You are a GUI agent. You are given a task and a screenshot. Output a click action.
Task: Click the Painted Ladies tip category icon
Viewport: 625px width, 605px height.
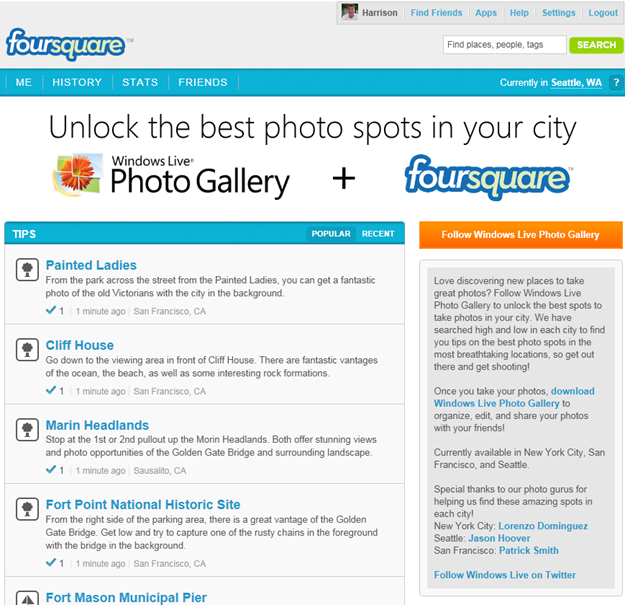click(27, 270)
